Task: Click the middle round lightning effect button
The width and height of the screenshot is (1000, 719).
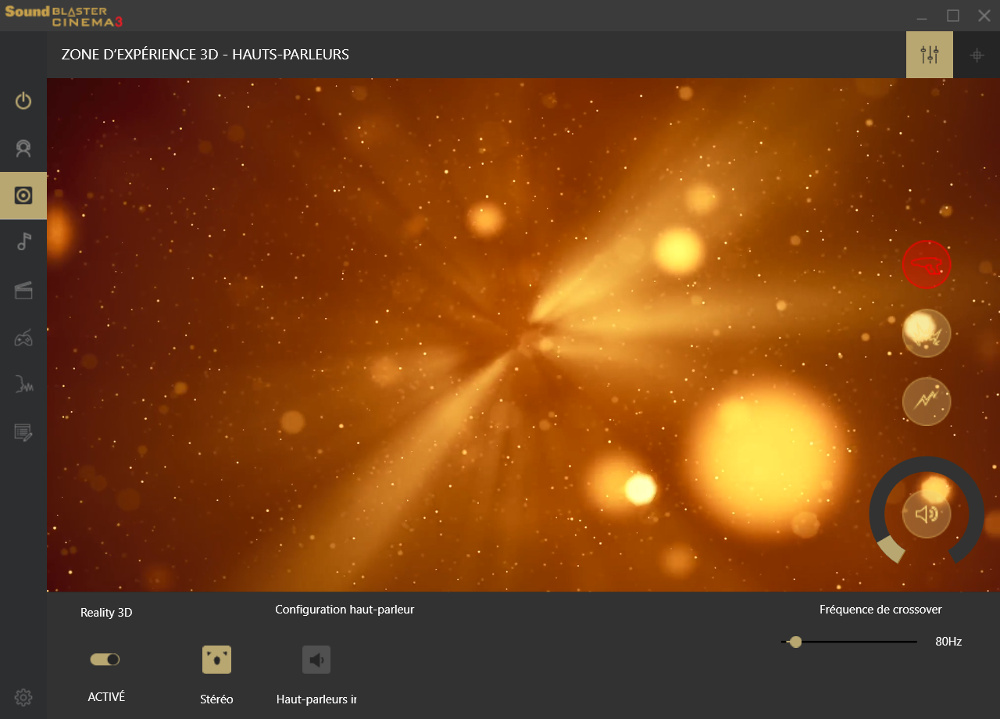Action: point(926,334)
